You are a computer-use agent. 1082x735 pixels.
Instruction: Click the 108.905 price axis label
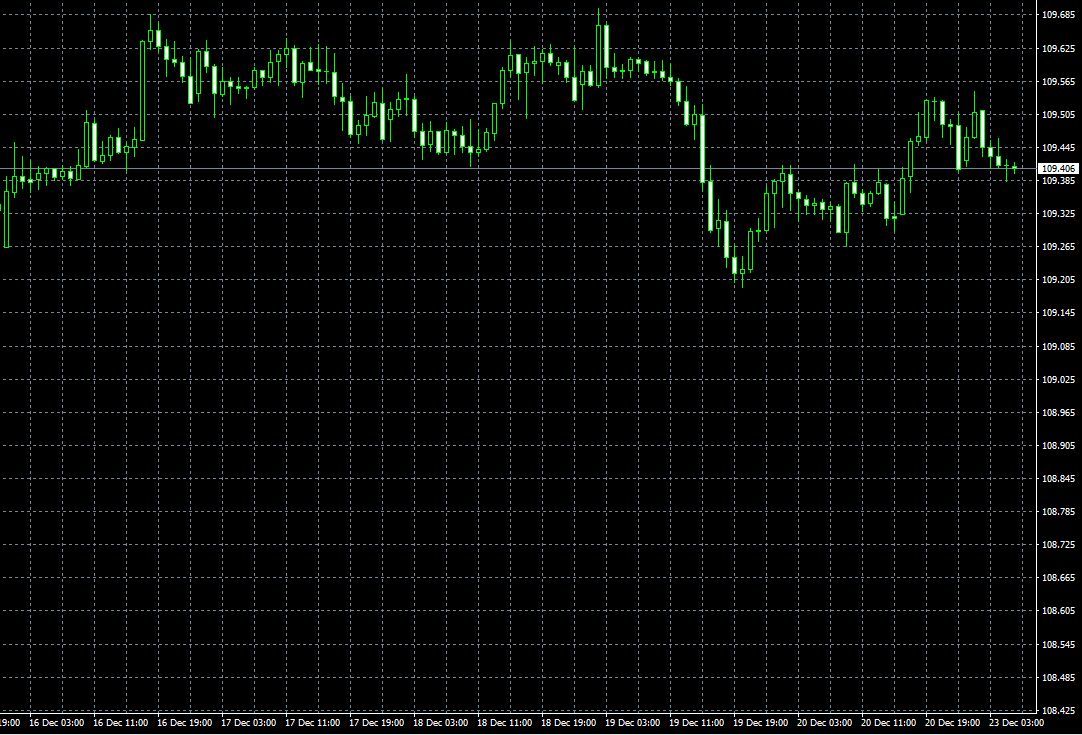tap(1058, 446)
